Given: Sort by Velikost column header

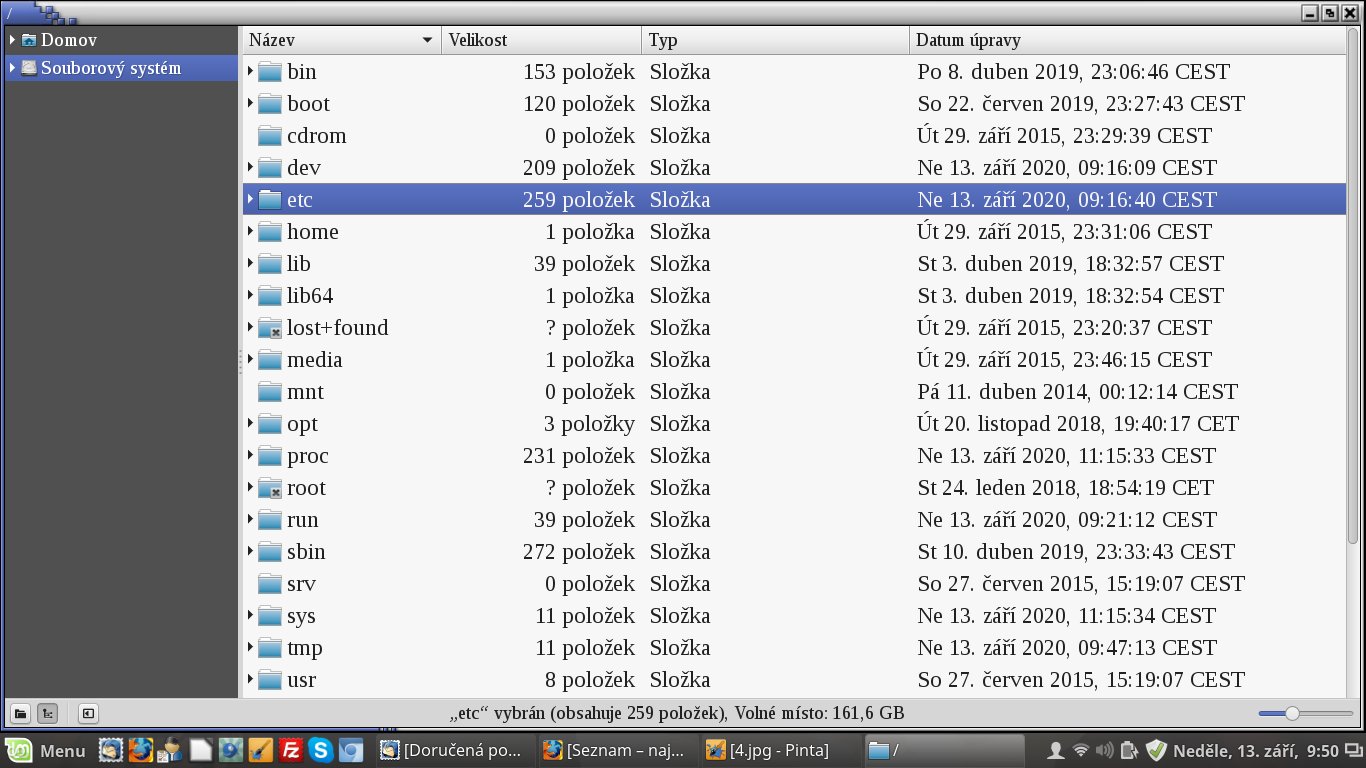Looking at the screenshot, I should point(540,40).
